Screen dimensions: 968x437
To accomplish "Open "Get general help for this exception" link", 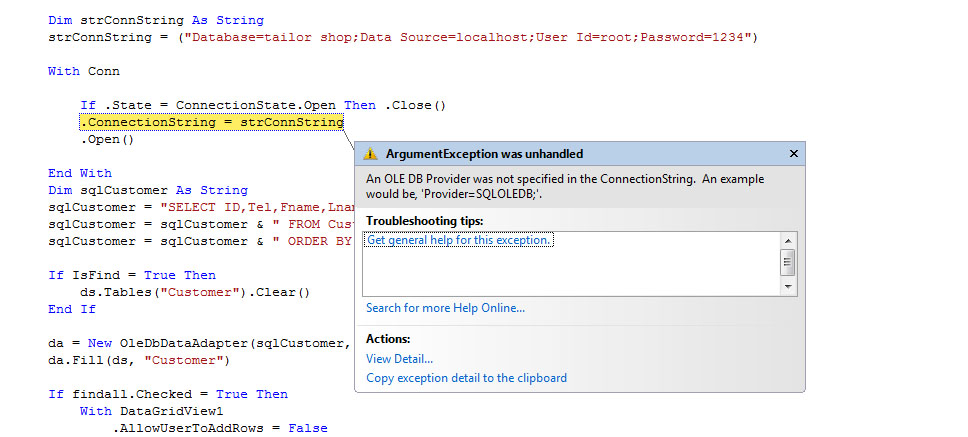I will pos(459,240).
